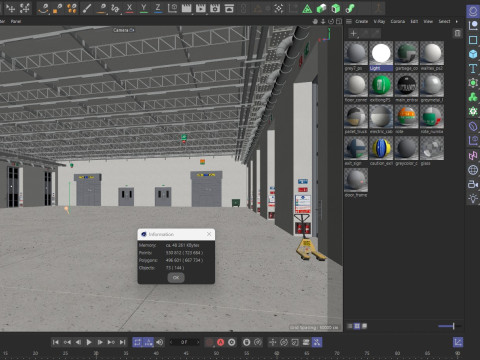The image size is (480, 360).
Task: Toggle the Y axis lock
Action: [x=144, y=8]
